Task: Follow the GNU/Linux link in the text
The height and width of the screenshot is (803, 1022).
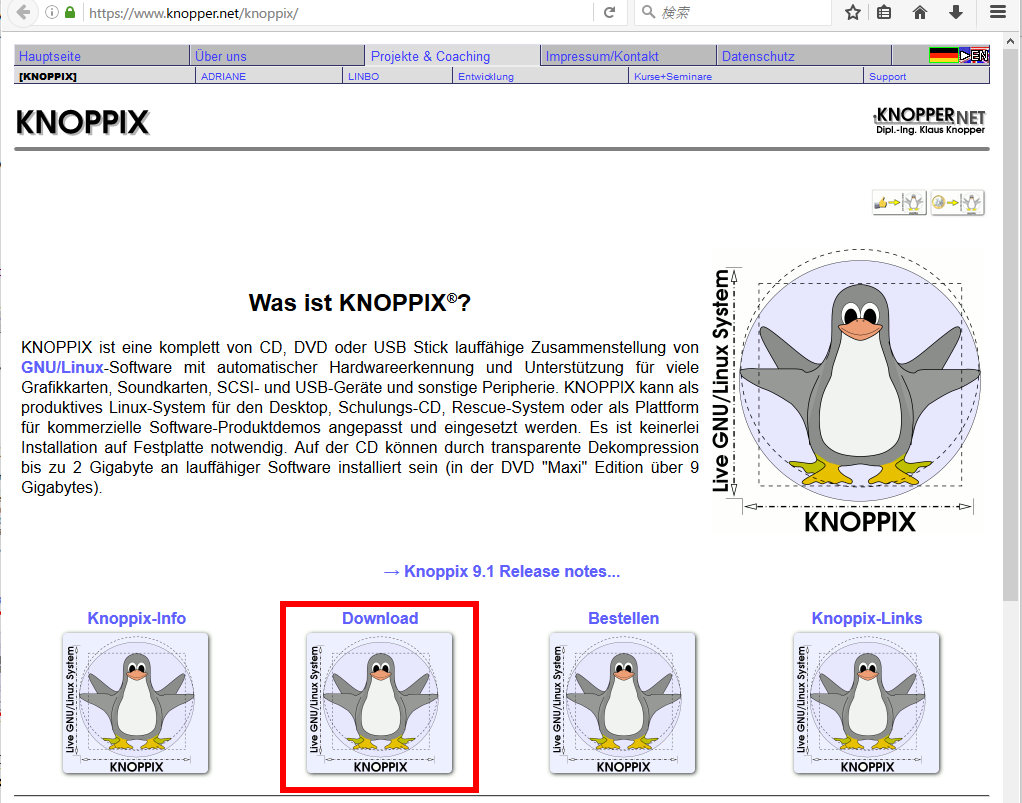Action: [62, 368]
